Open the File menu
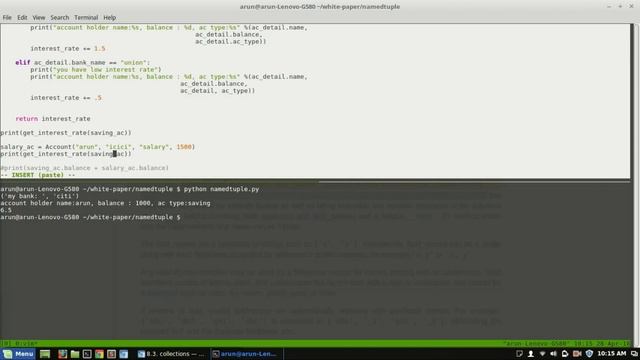 click(x=7, y=18)
